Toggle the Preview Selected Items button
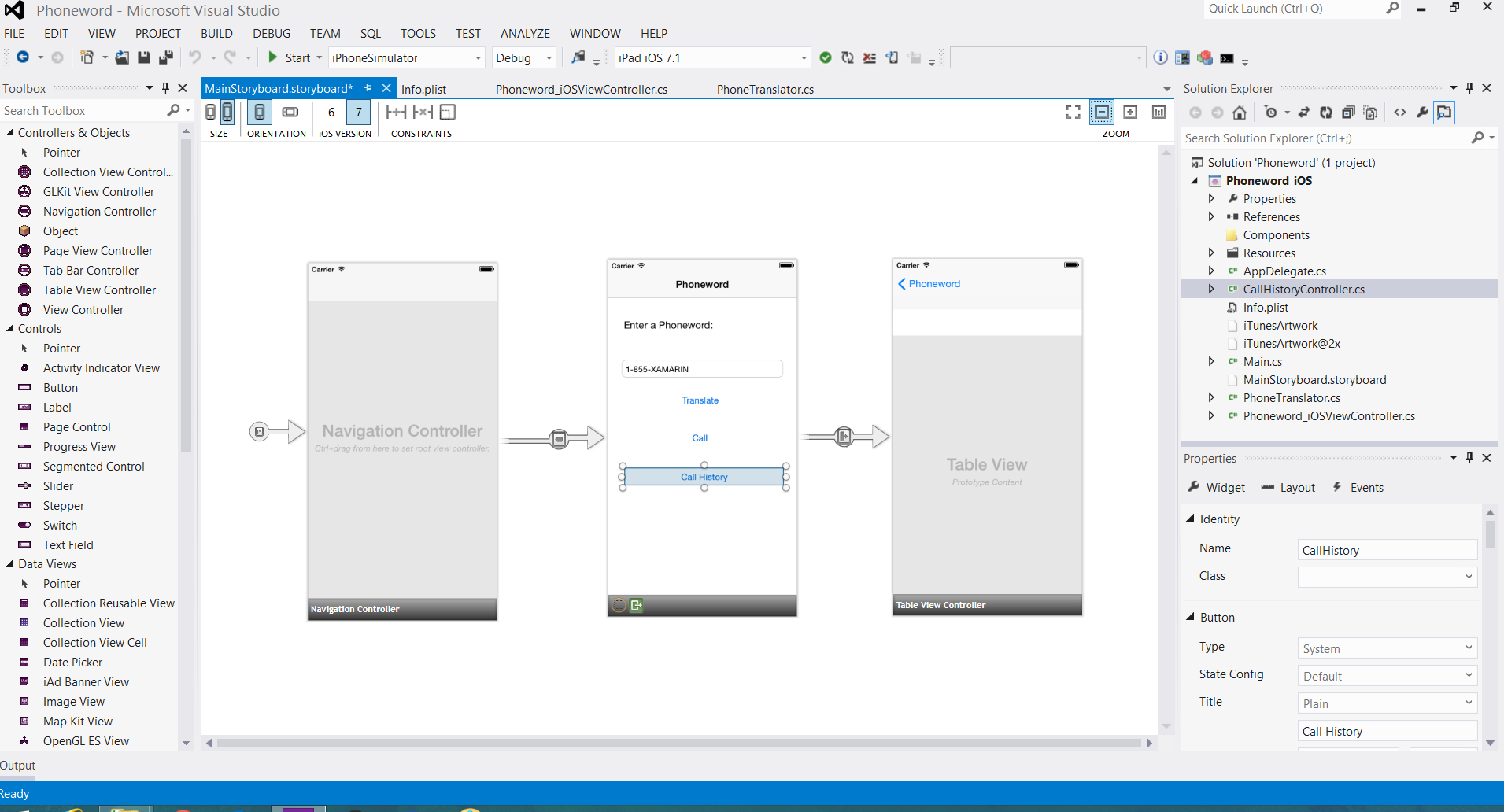The width and height of the screenshot is (1504, 812). (x=1444, y=113)
